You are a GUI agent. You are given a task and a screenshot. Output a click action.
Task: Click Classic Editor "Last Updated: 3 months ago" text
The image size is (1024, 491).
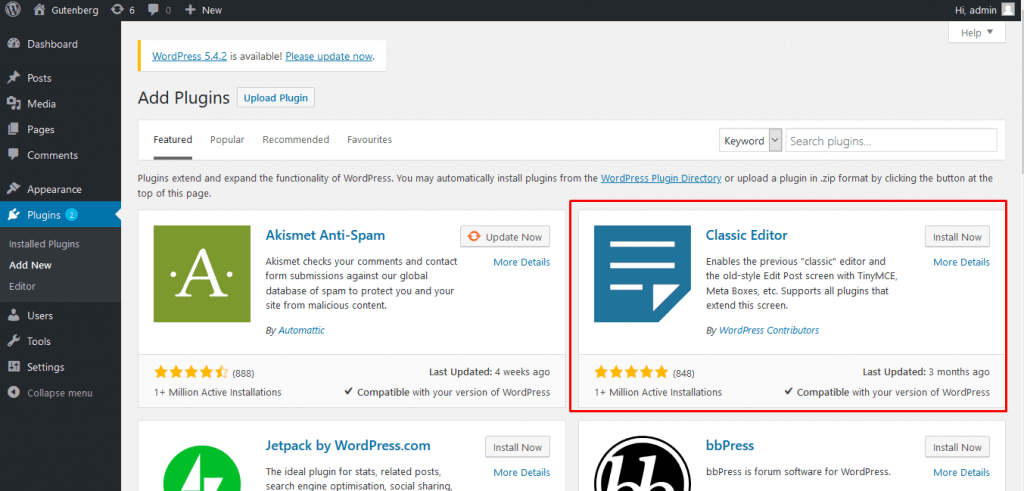click(x=926, y=372)
